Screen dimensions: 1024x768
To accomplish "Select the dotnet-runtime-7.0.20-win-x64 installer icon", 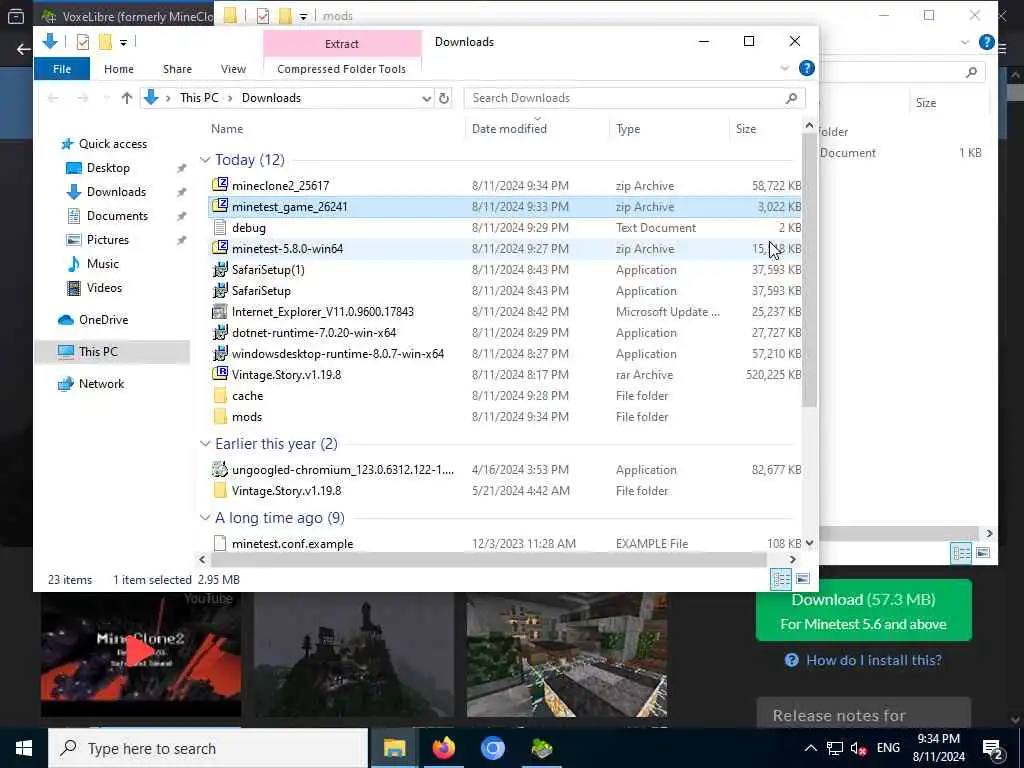I will pyautogui.click(x=220, y=332).
